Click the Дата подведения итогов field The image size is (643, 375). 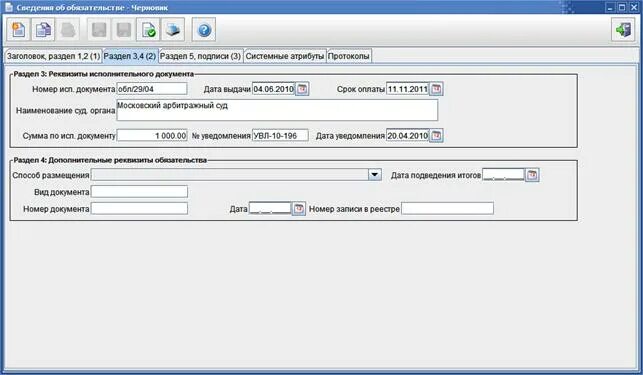click(x=504, y=175)
